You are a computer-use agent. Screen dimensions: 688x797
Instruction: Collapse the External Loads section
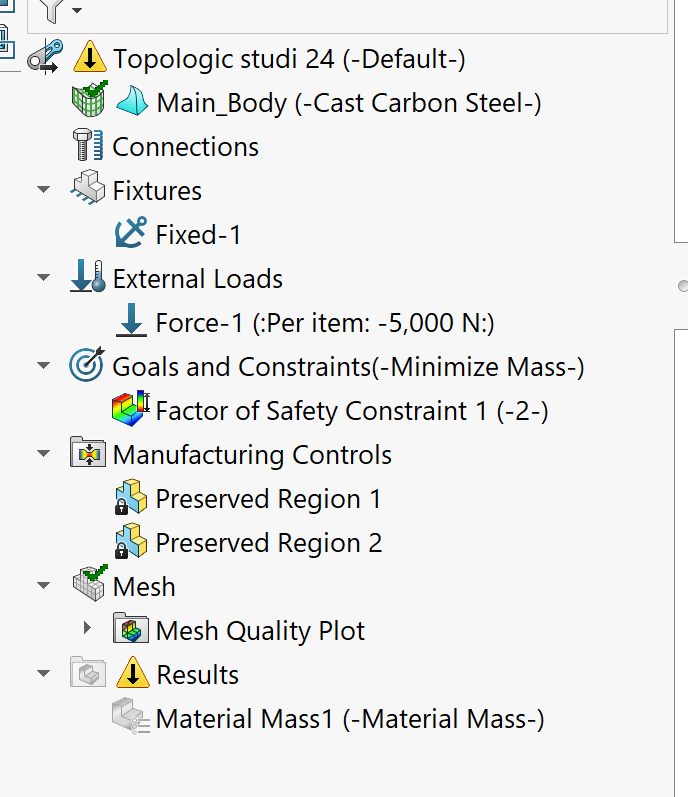coord(43,278)
